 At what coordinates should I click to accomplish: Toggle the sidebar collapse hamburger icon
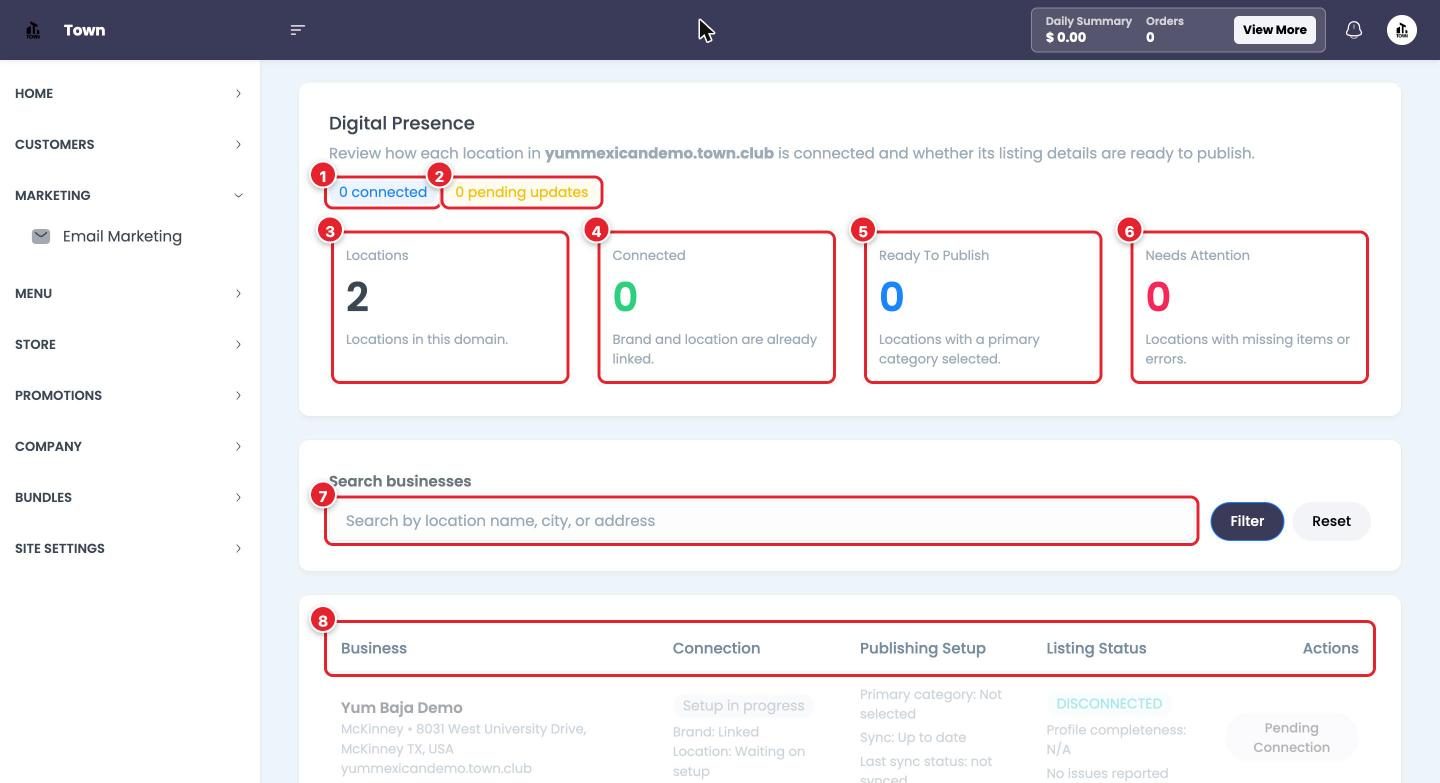pyautogui.click(x=297, y=30)
